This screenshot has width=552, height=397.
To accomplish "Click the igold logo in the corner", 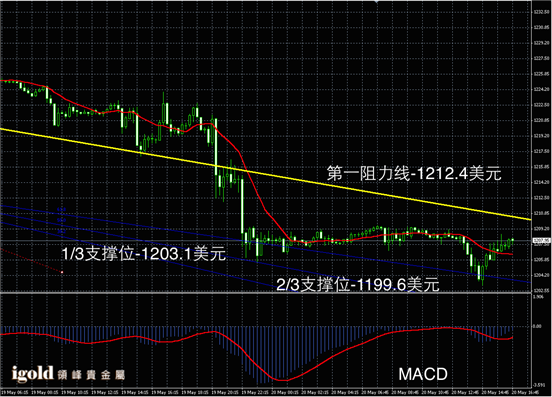I will 32,373.
